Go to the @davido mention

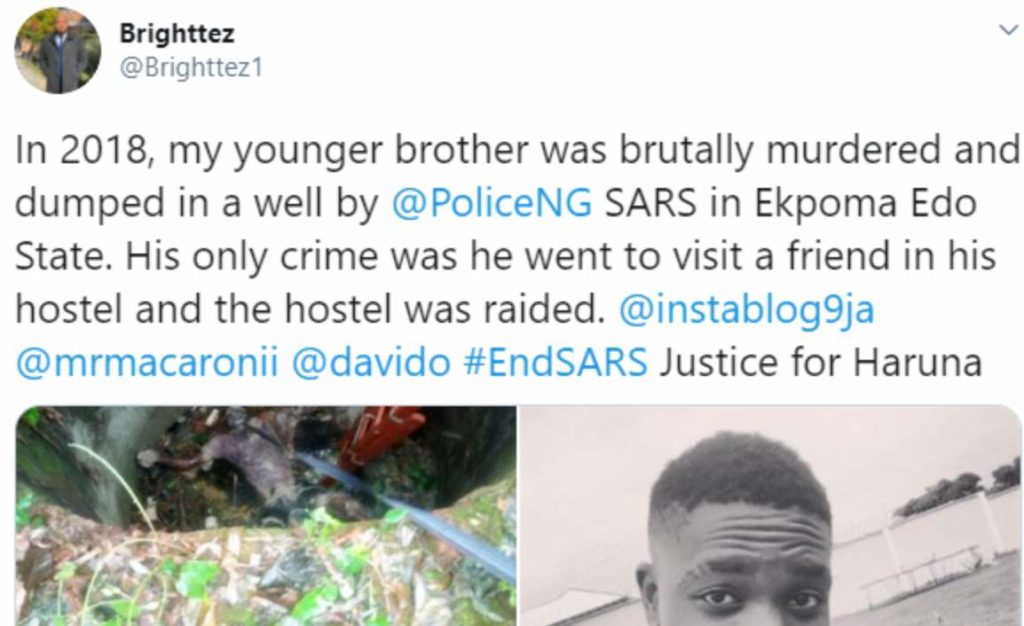click(371, 362)
